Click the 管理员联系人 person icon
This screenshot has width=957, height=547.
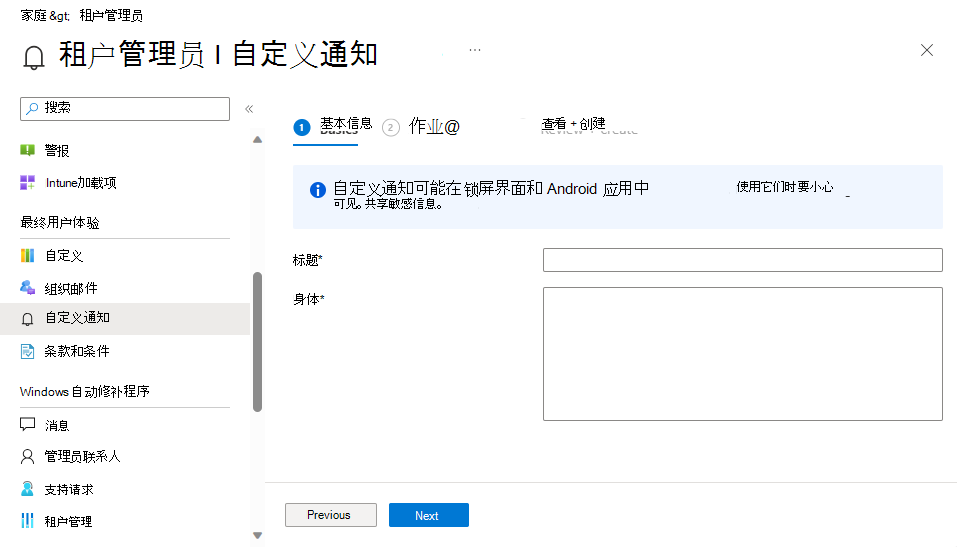pyautogui.click(x=27, y=456)
